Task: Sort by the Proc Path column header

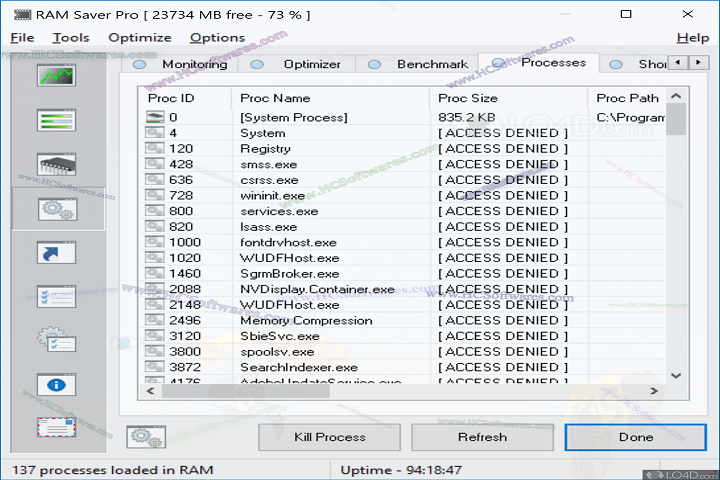Action: coord(627,98)
